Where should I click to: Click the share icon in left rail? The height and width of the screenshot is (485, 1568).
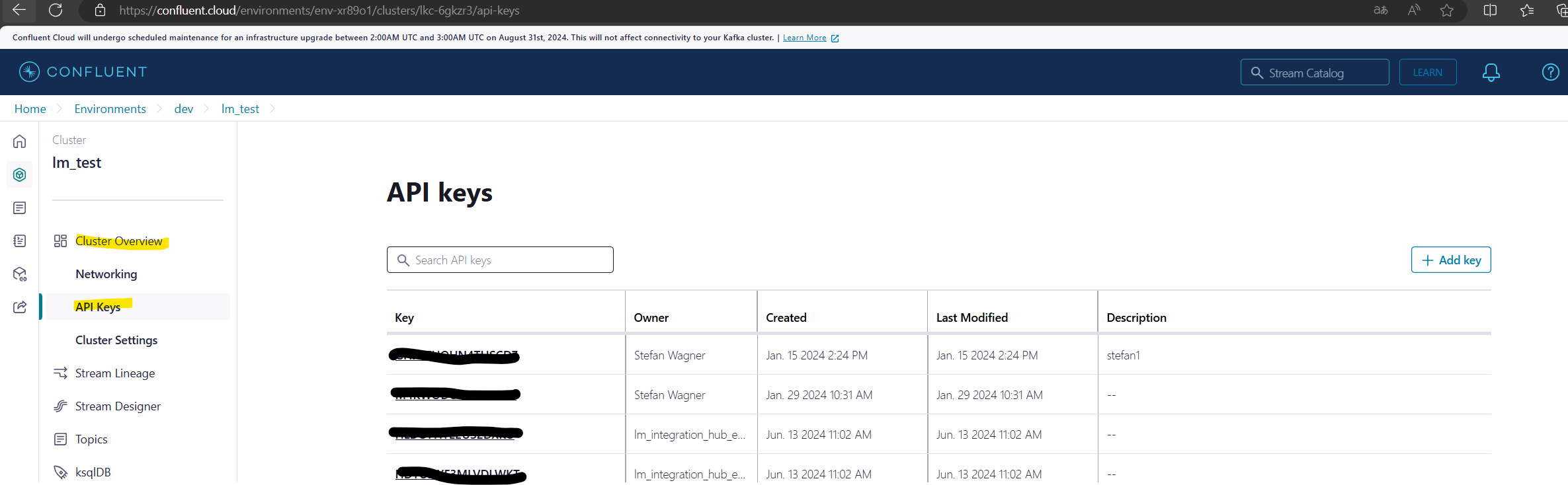tap(20, 307)
